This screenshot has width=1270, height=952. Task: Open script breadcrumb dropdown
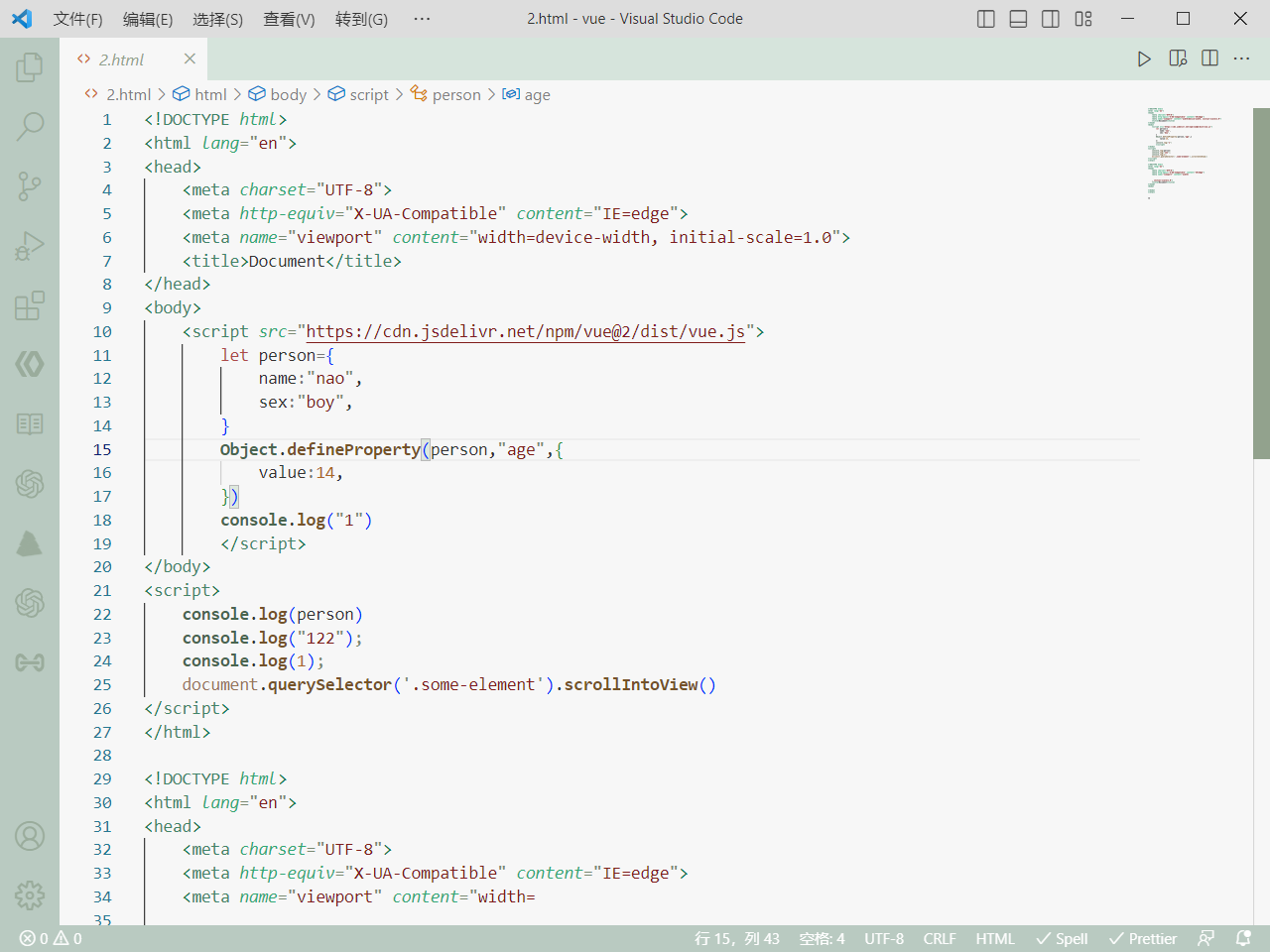click(358, 94)
